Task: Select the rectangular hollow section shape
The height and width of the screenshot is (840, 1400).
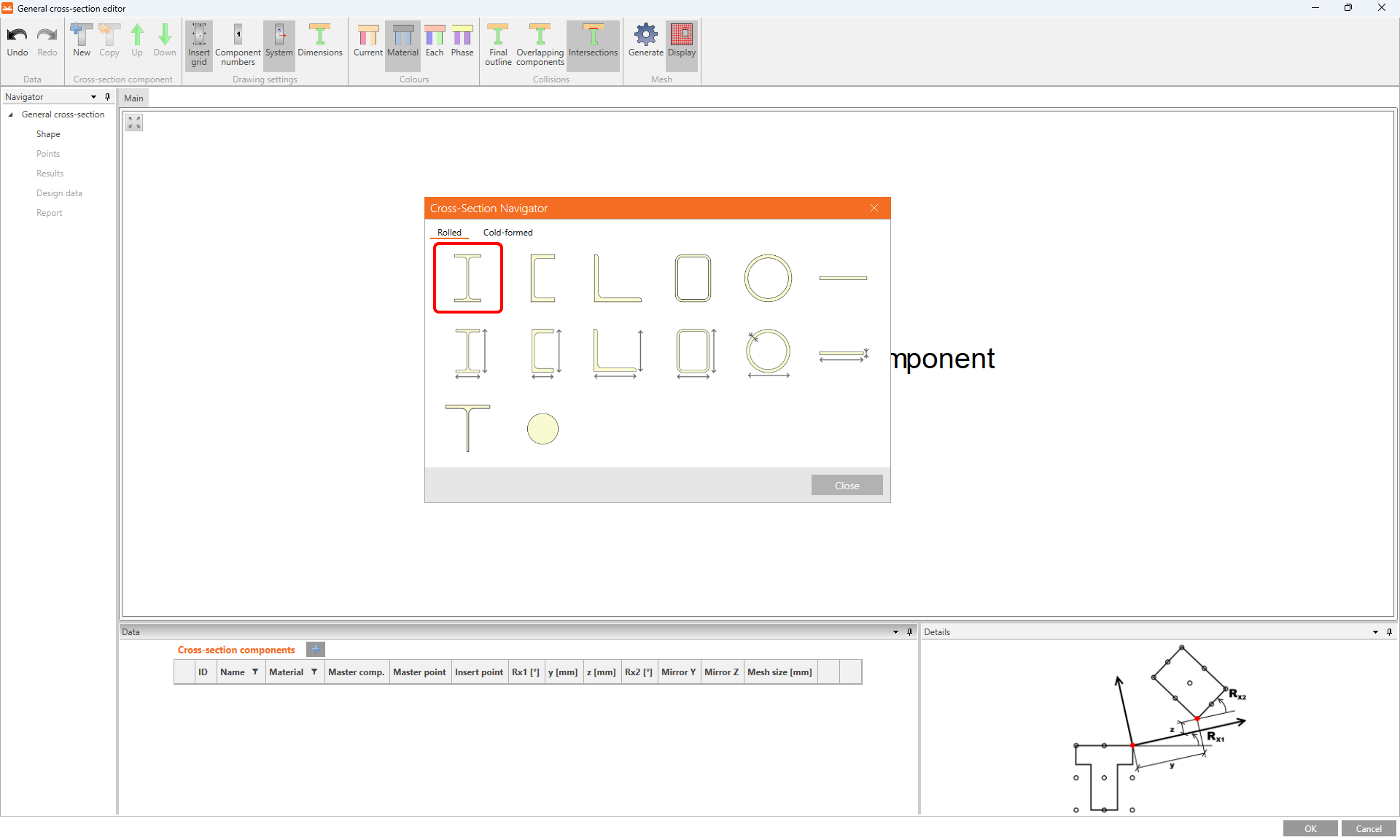Action: click(693, 278)
